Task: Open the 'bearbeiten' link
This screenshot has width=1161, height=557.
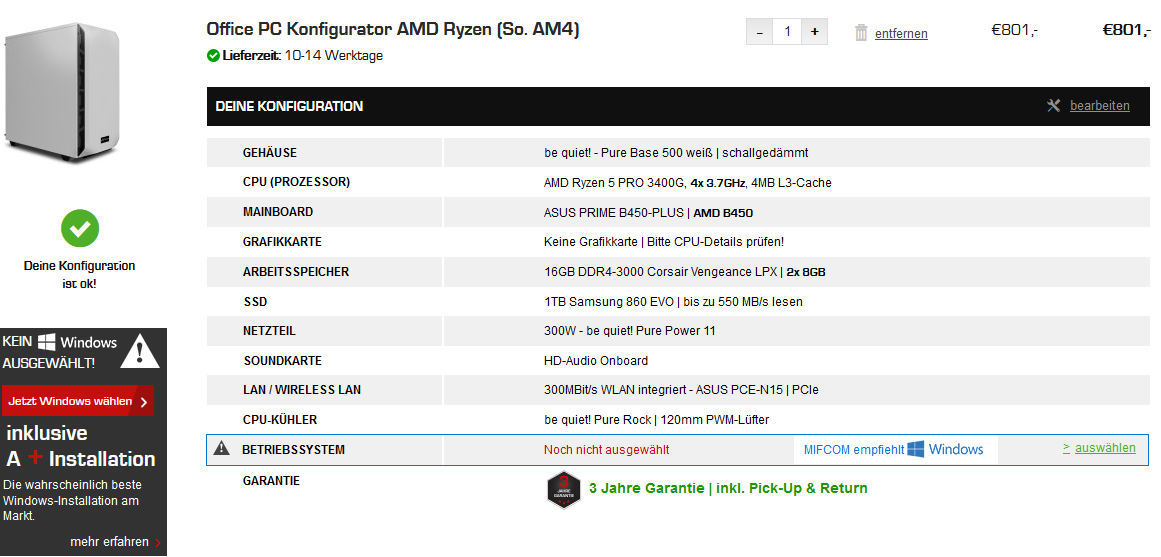Action: 1100,106
